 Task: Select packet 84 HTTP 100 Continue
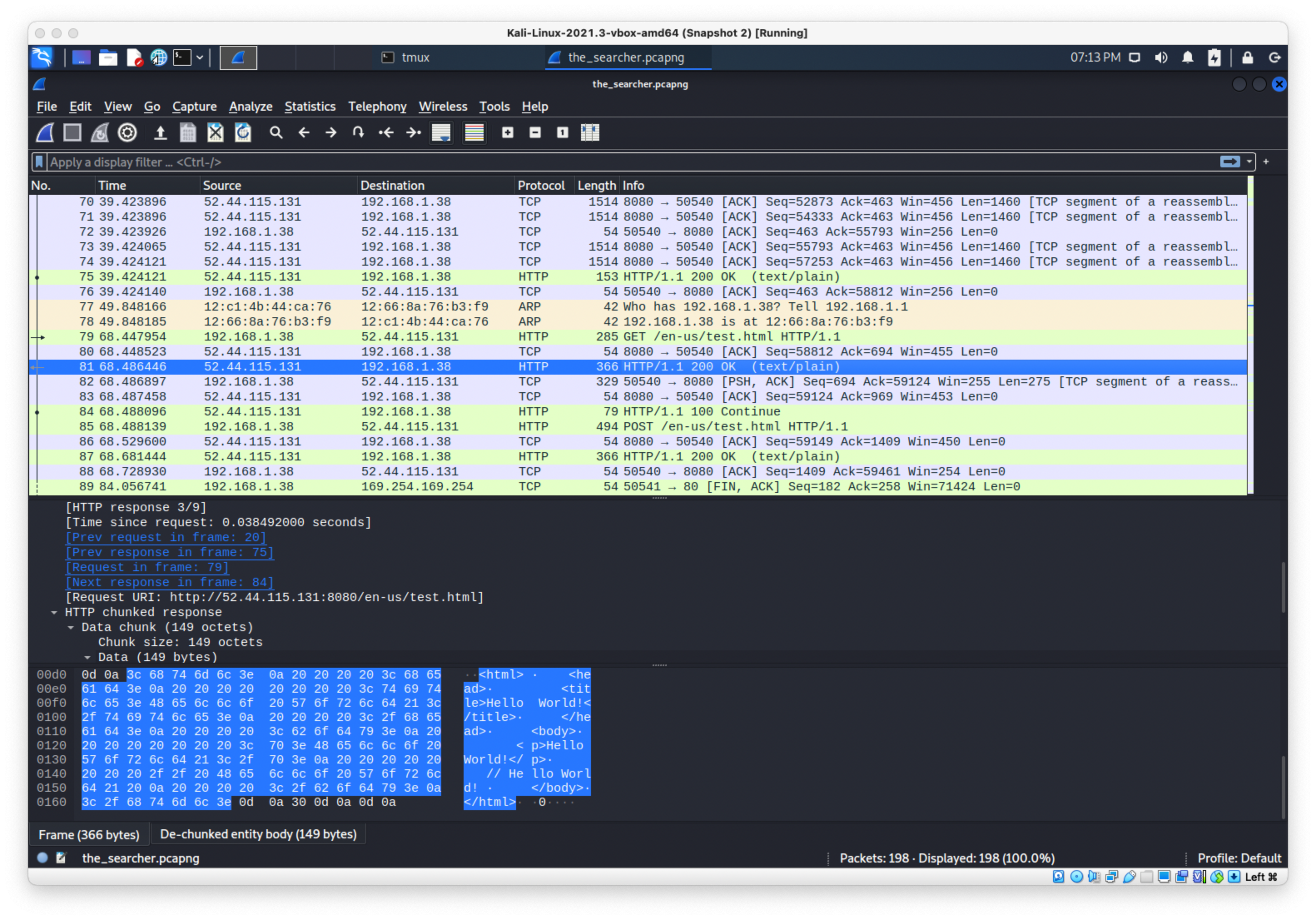(638, 412)
